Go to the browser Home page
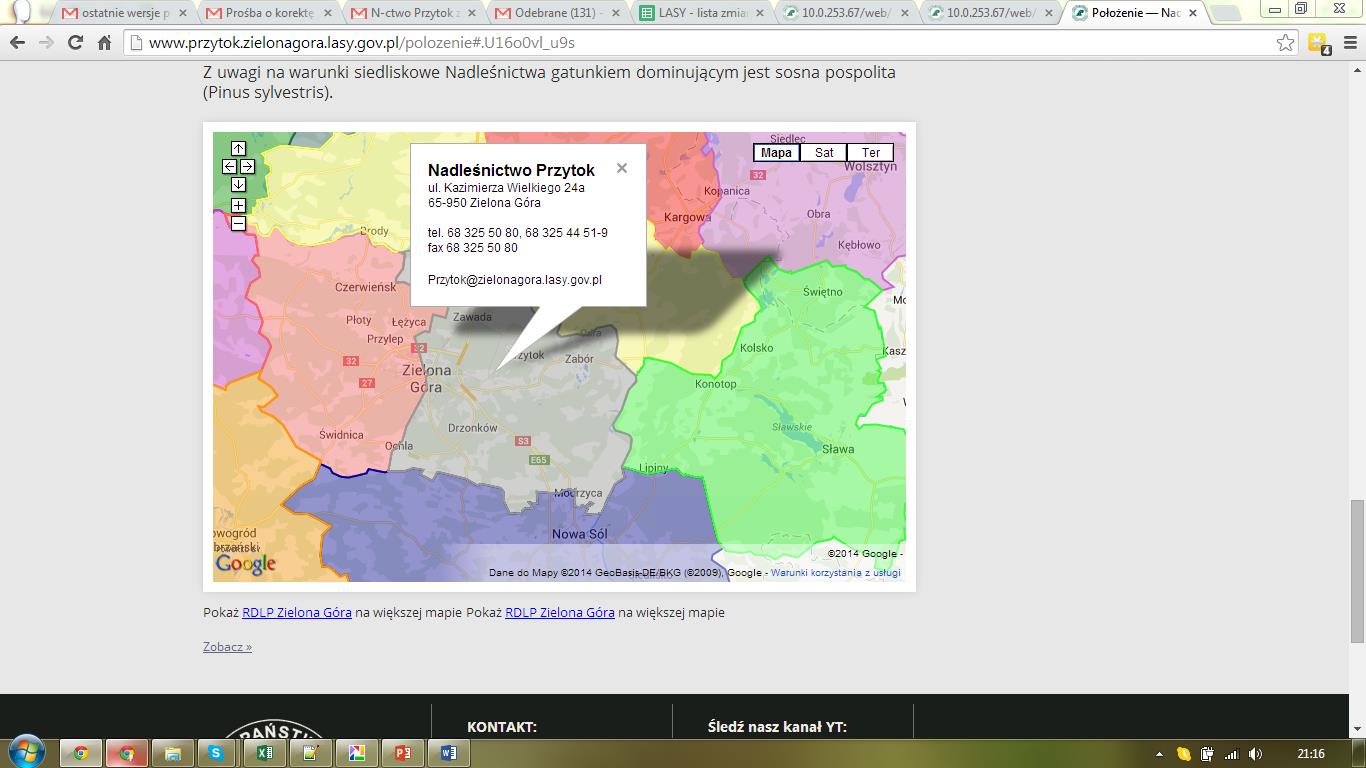 coord(104,43)
